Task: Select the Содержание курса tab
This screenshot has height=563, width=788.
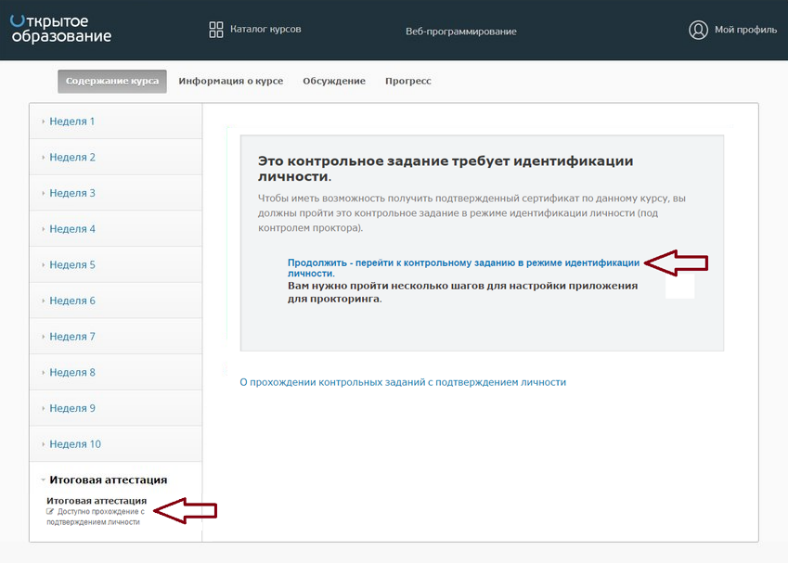Action: 112,81
